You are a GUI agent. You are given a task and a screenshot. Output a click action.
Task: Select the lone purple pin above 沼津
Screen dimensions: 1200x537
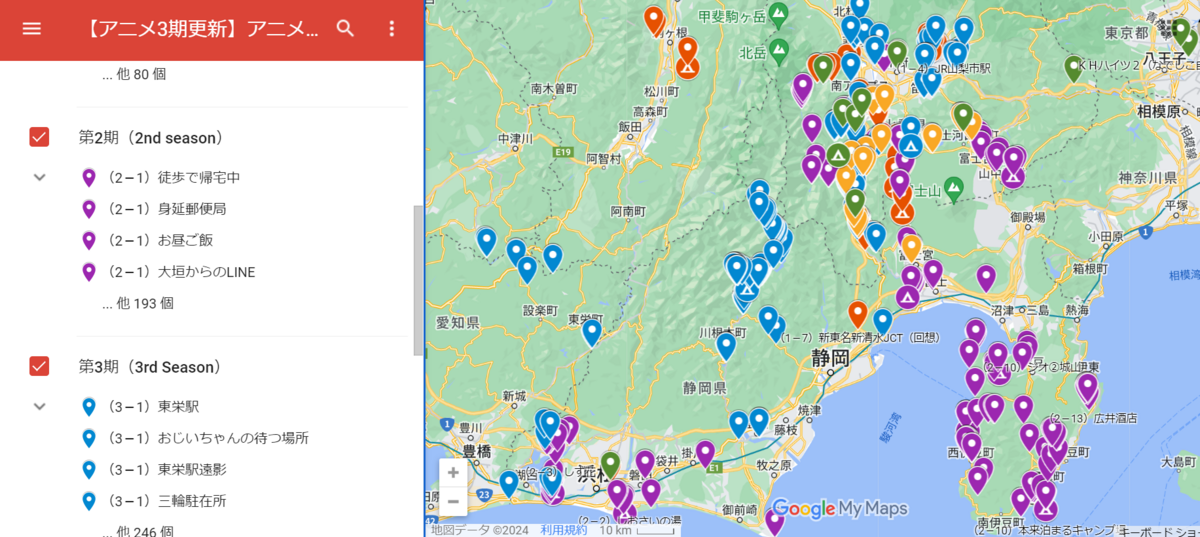tap(986, 278)
